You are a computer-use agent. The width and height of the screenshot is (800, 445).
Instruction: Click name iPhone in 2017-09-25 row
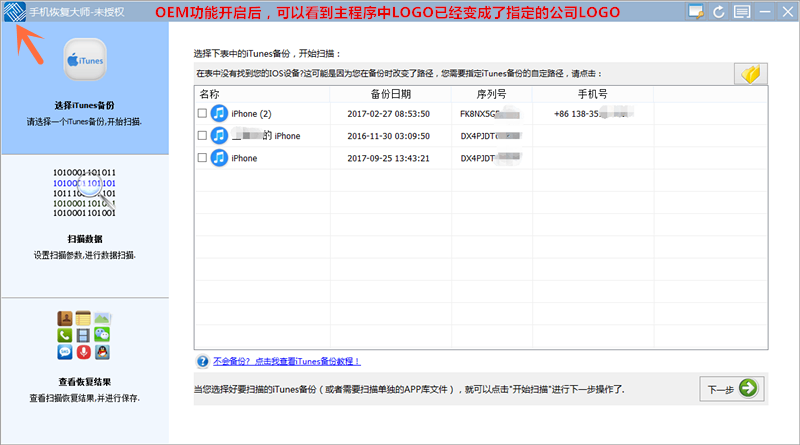[x=244, y=158]
